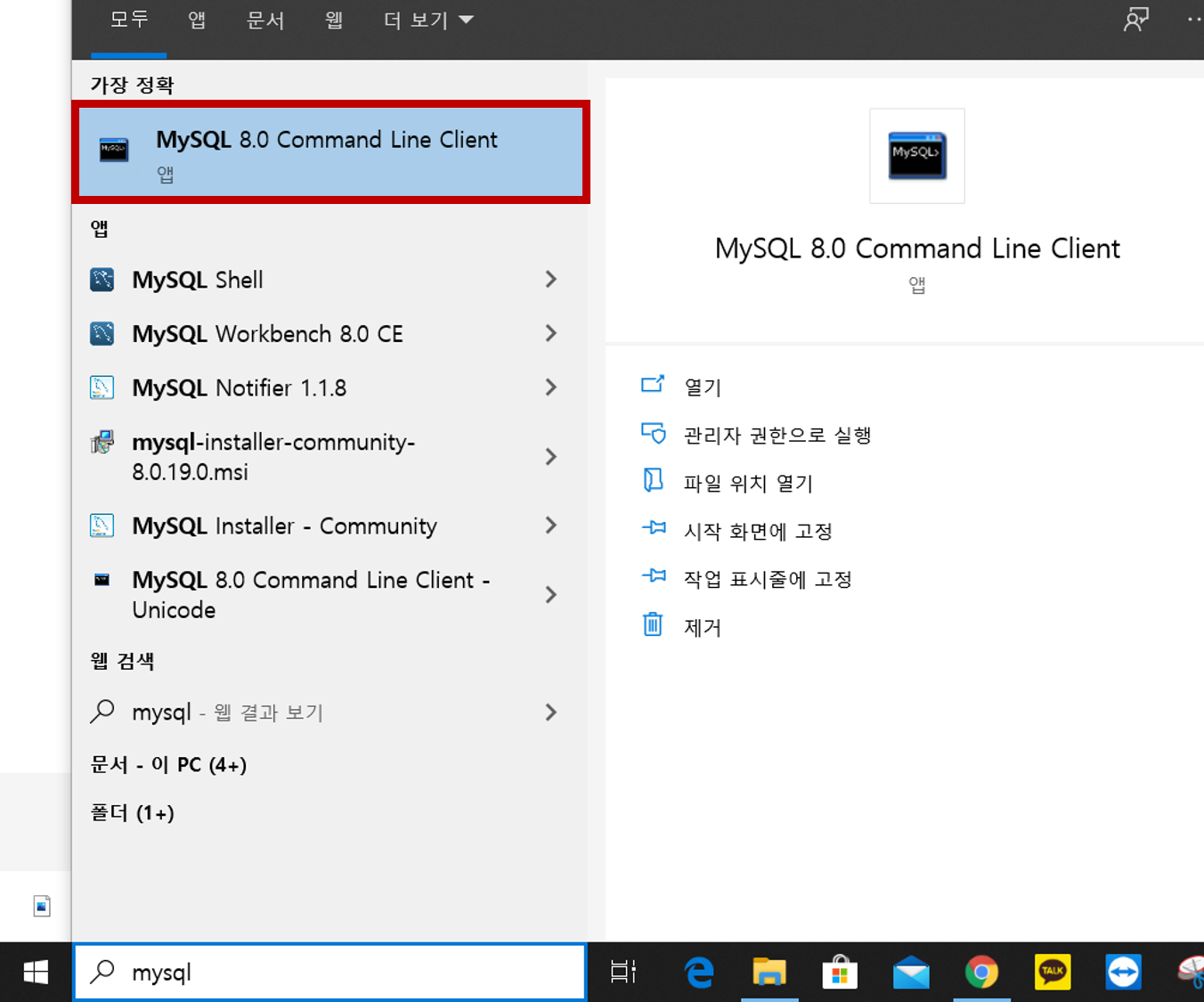Select MySQL Shell result text

pos(198,280)
